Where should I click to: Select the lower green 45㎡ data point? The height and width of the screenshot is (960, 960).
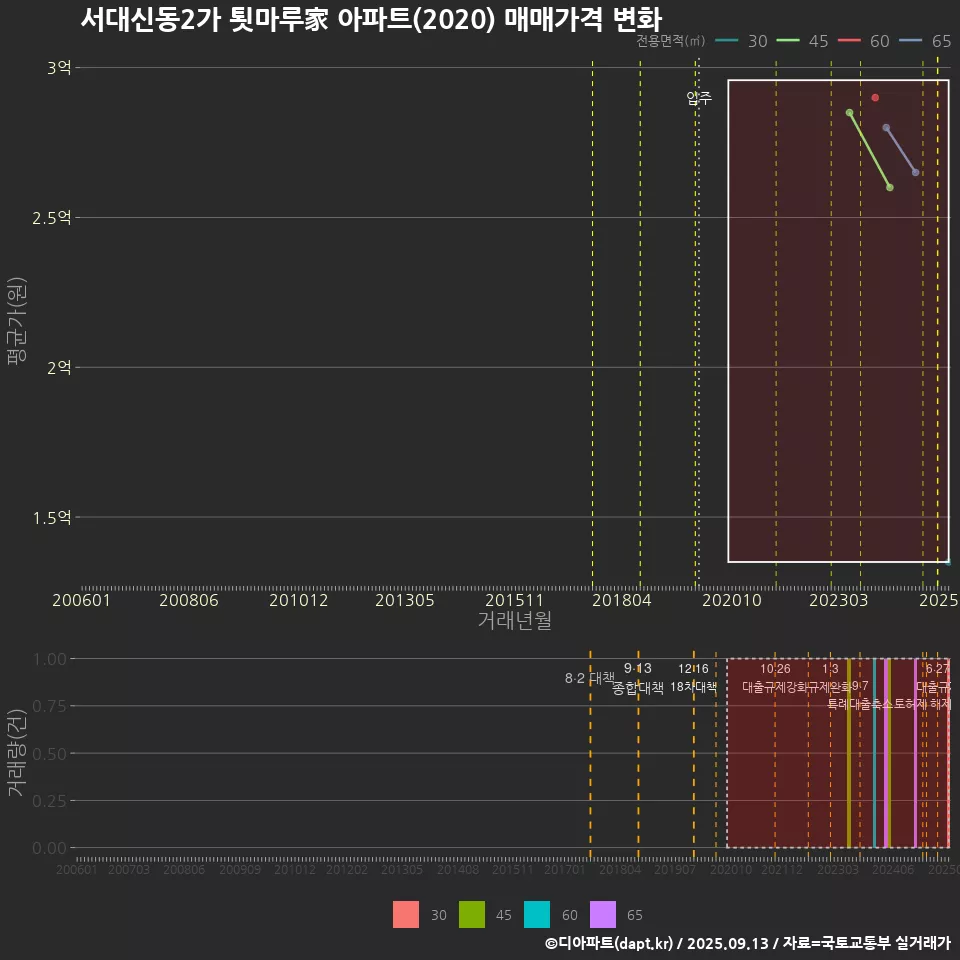[x=890, y=188]
